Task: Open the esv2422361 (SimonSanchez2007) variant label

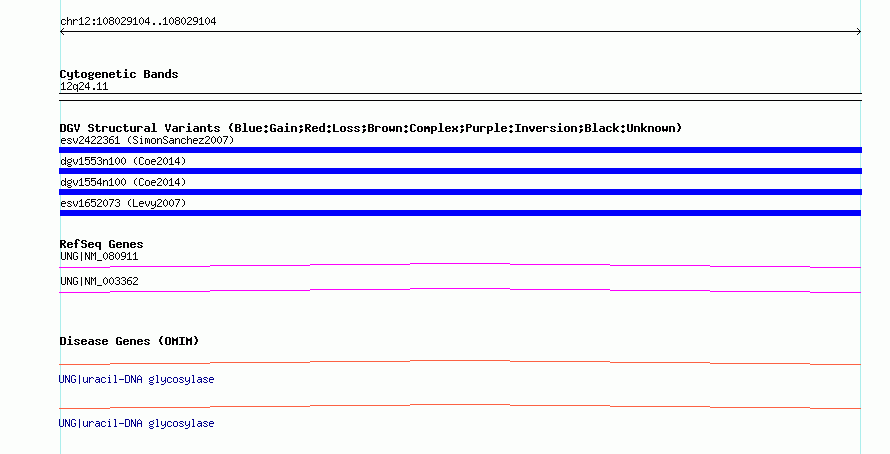Action: pos(147,140)
